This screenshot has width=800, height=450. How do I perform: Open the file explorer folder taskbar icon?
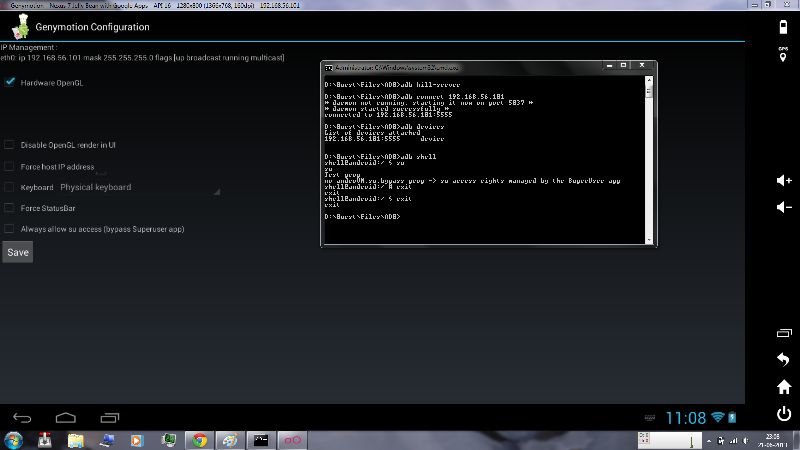pyautogui.click(x=76, y=440)
